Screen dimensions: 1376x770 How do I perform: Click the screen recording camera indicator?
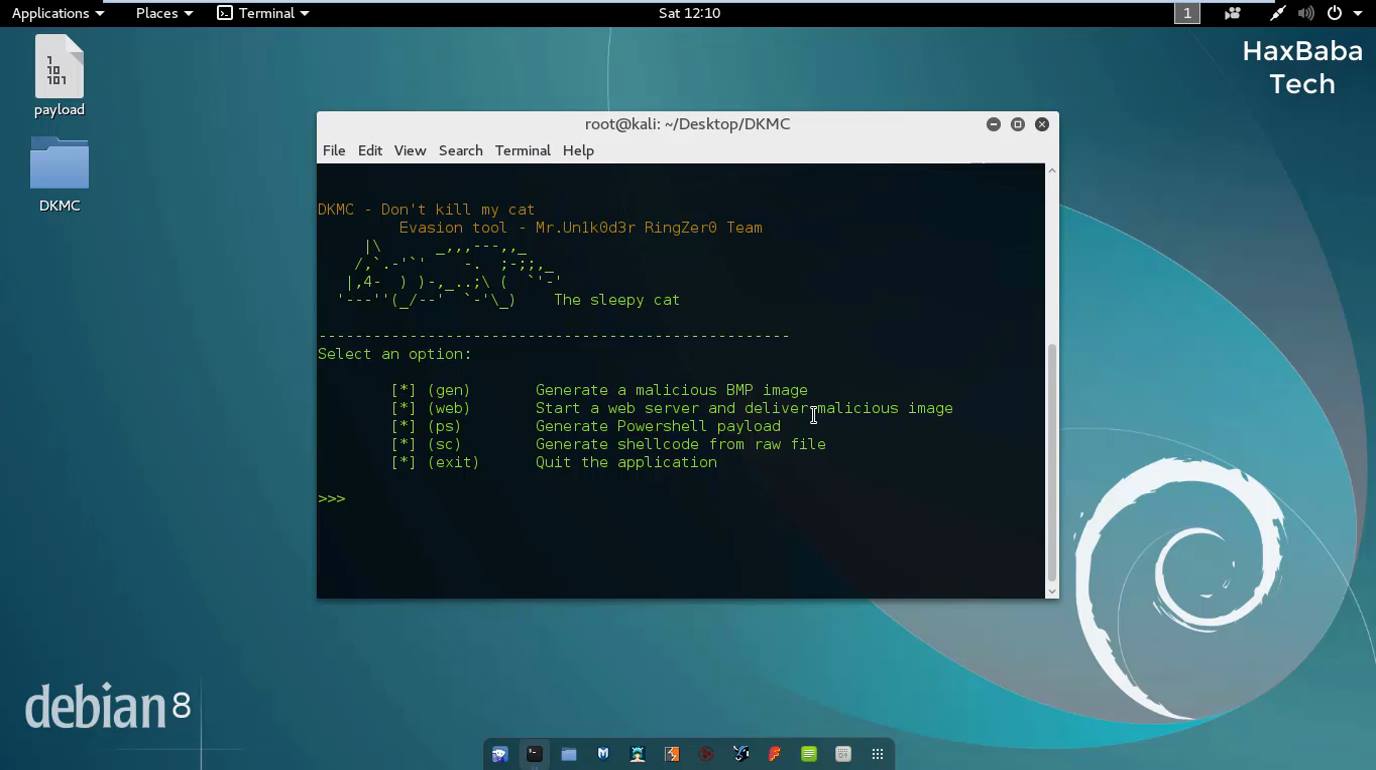[1232, 13]
